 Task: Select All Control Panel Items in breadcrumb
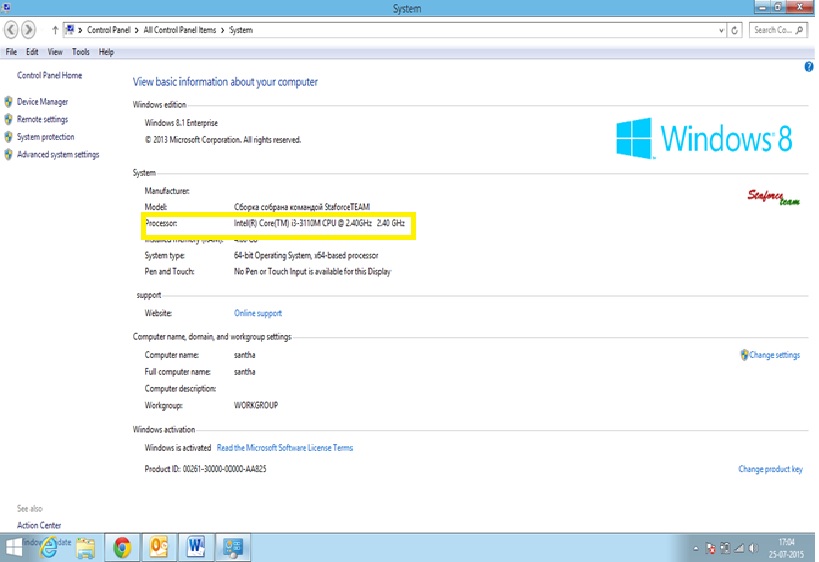coord(180,30)
